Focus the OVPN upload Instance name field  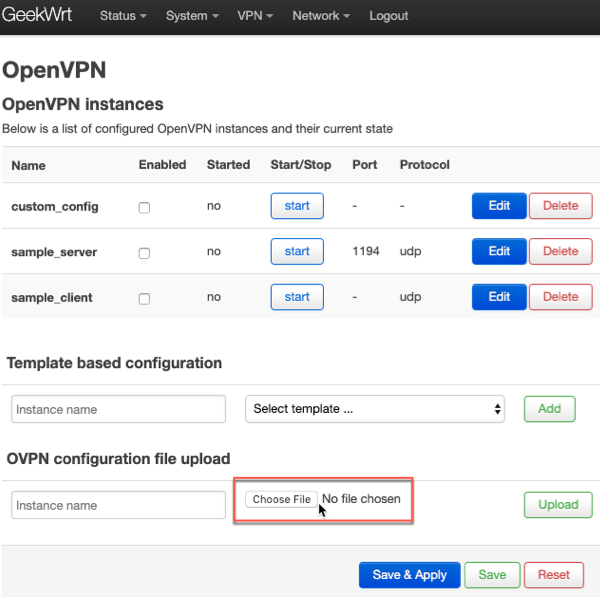tap(118, 505)
